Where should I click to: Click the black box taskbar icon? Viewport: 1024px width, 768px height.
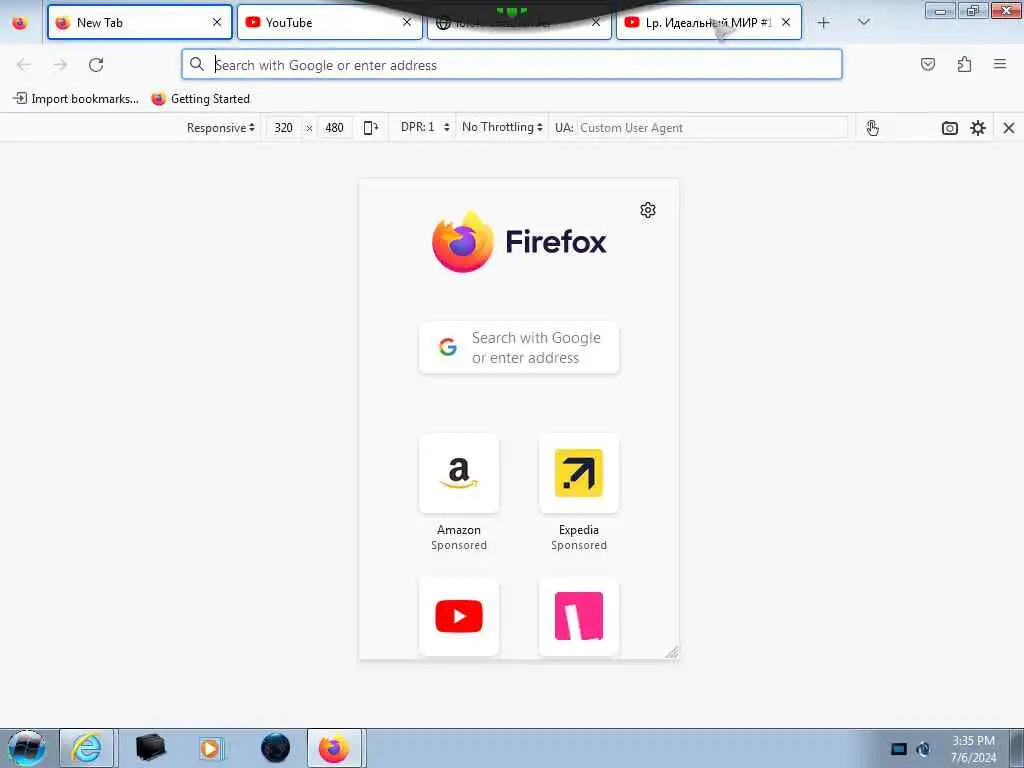150,748
